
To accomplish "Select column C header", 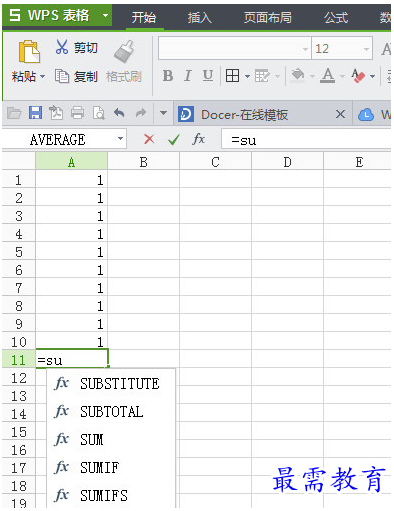I will (215, 162).
